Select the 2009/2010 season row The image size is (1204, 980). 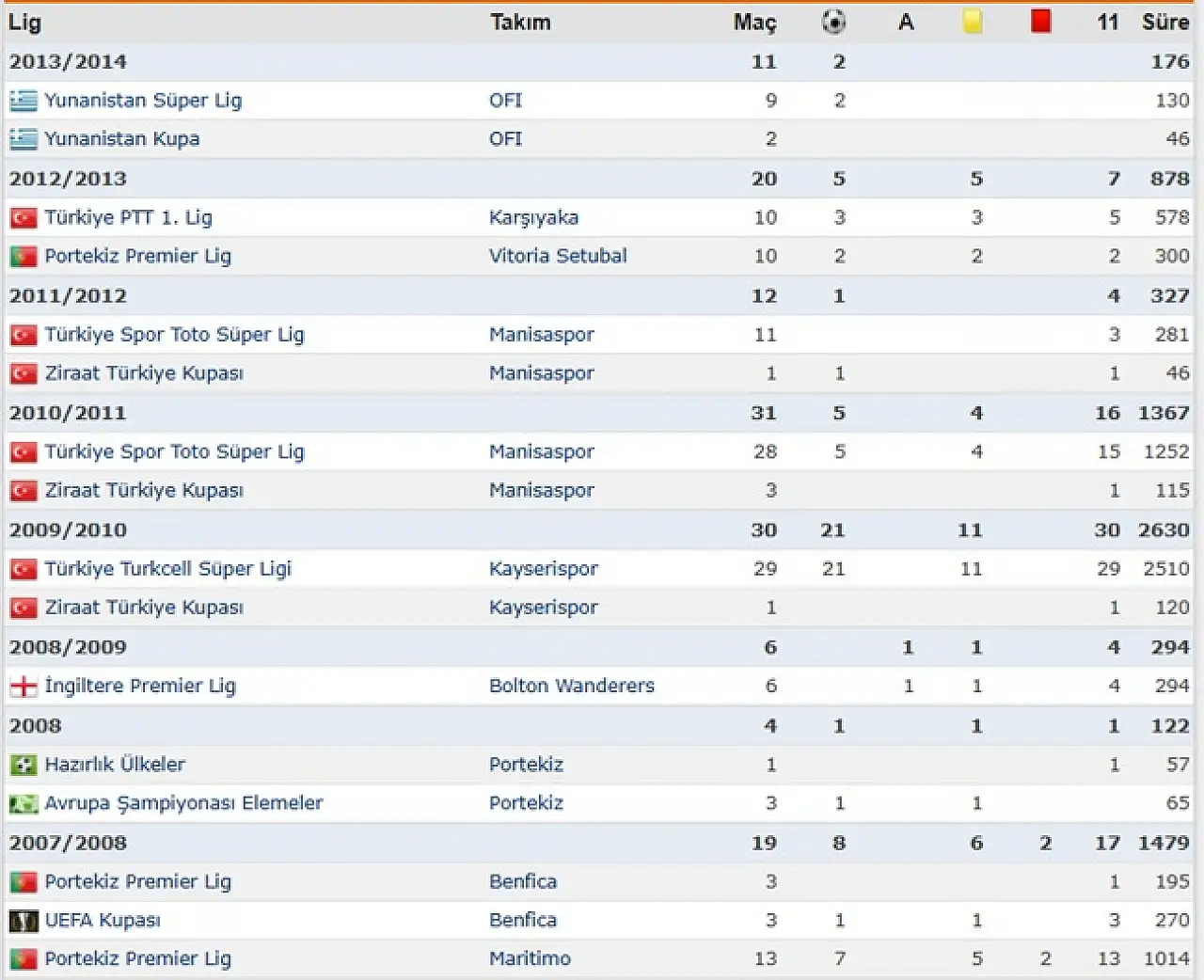[68, 530]
